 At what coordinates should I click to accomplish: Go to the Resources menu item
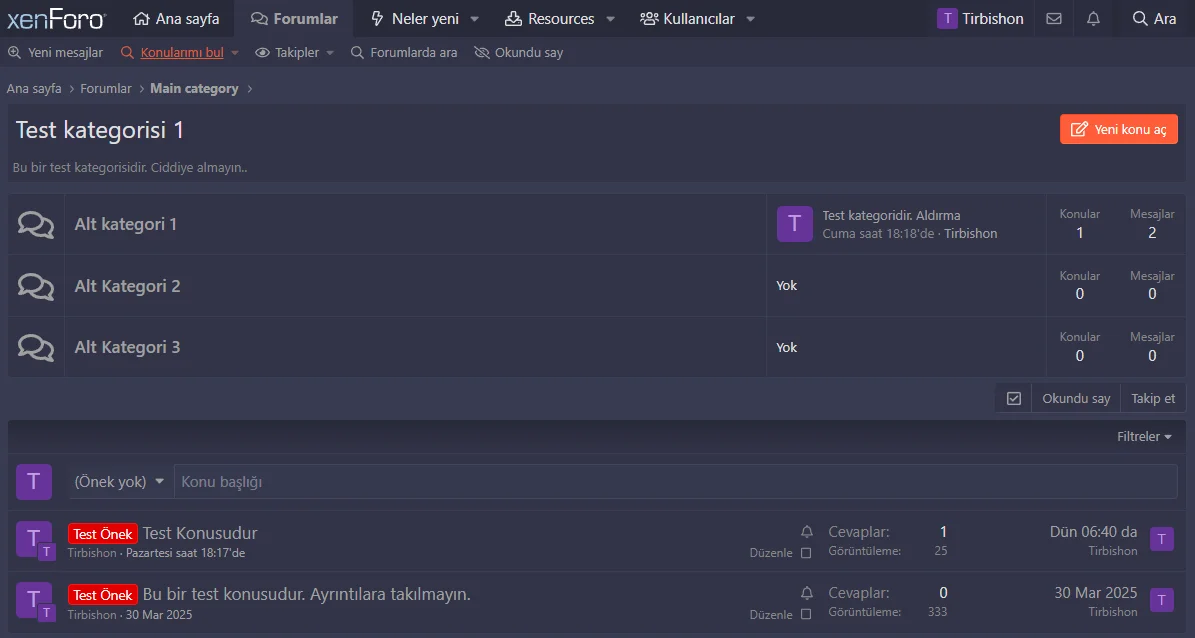point(550,19)
